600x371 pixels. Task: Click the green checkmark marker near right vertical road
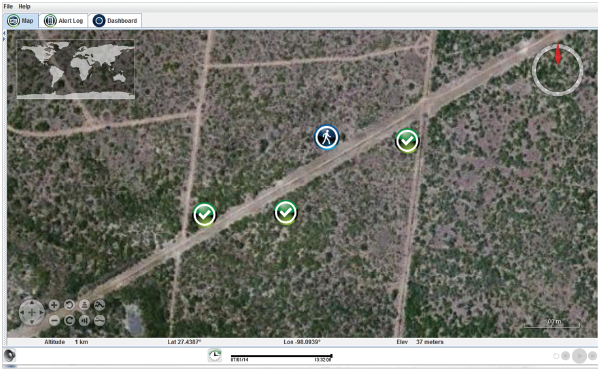(x=407, y=141)
